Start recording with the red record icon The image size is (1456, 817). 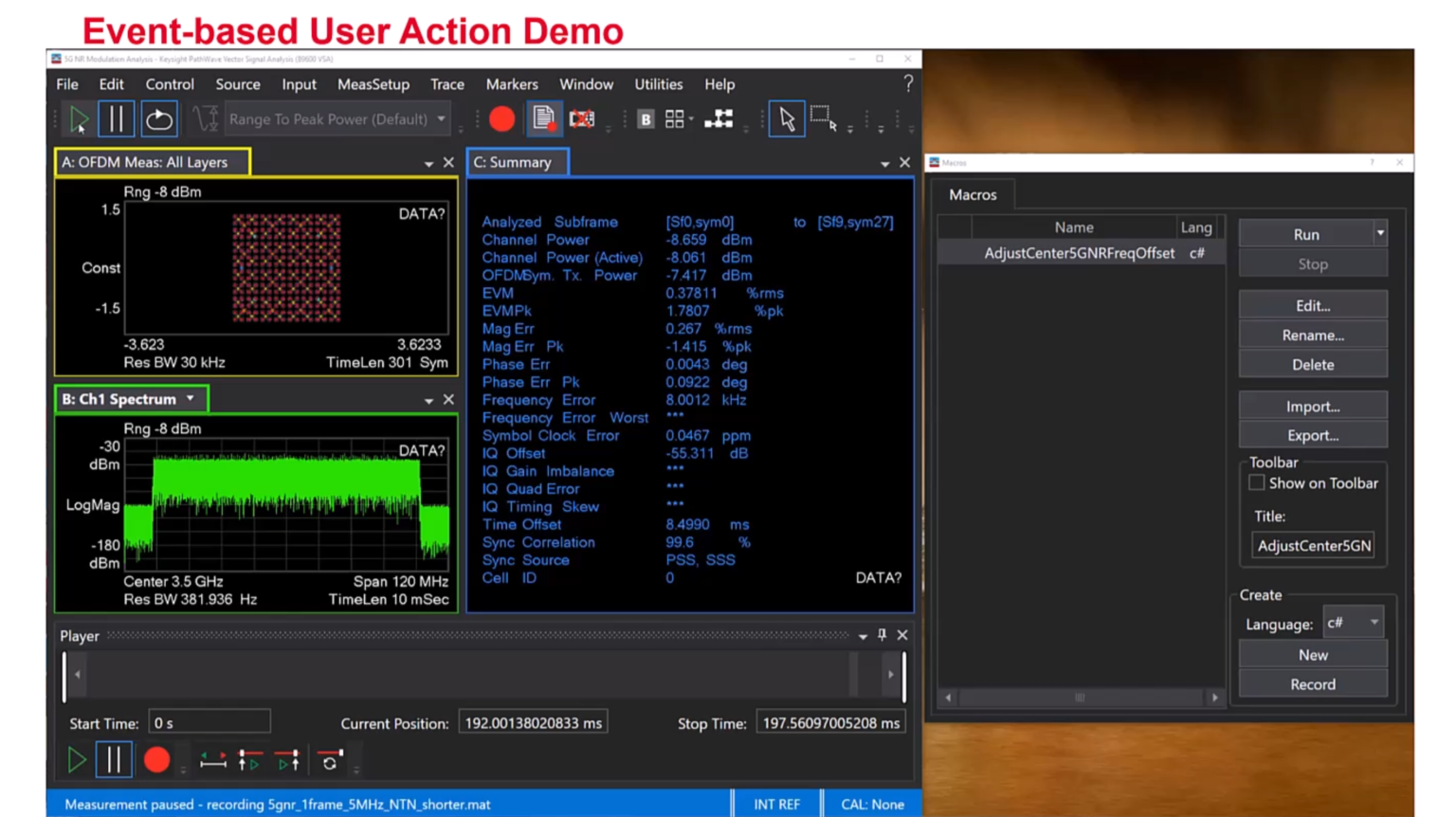501,118
